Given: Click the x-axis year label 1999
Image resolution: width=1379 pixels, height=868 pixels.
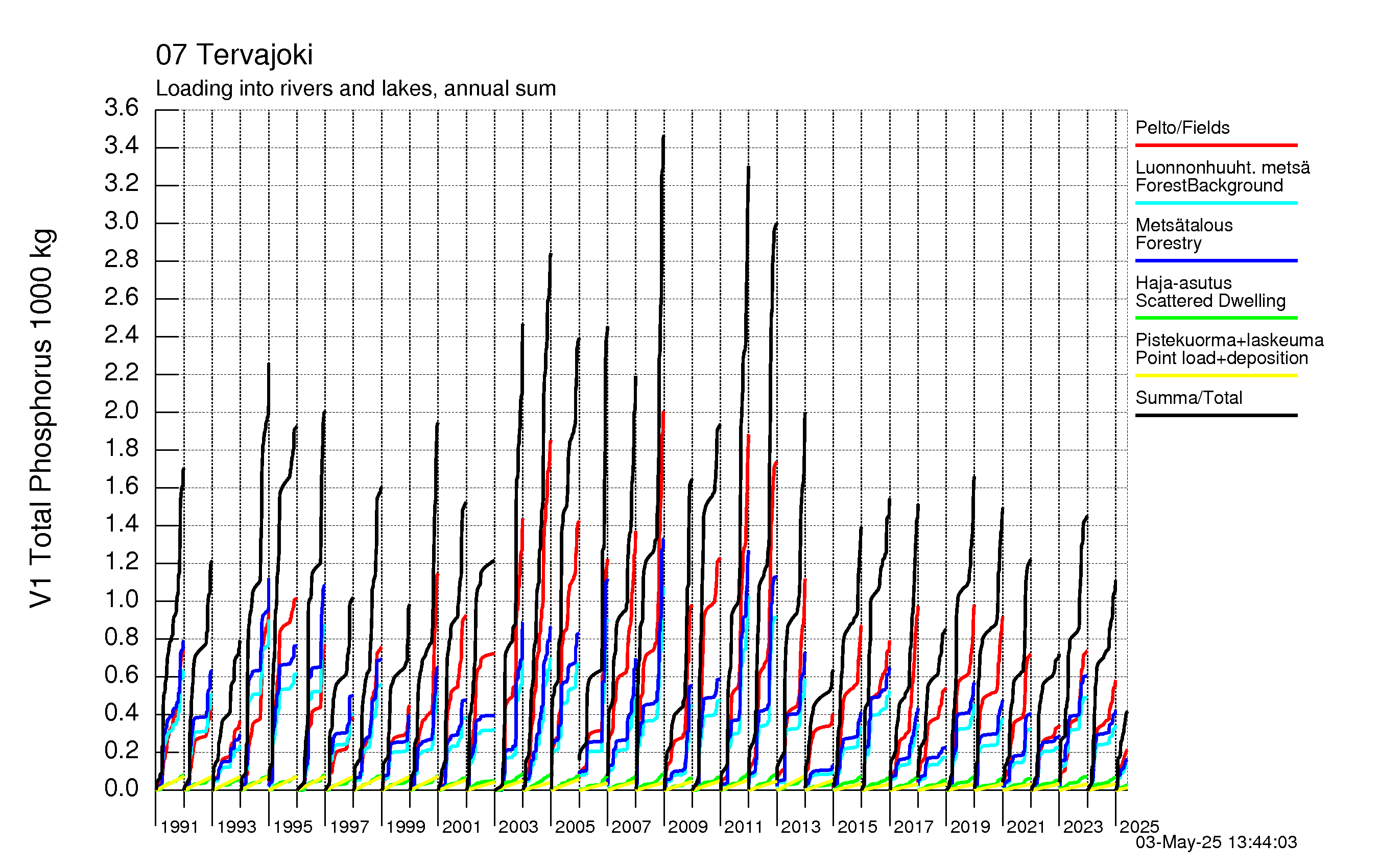Looking at the screenshot, I should pos(406,827).
